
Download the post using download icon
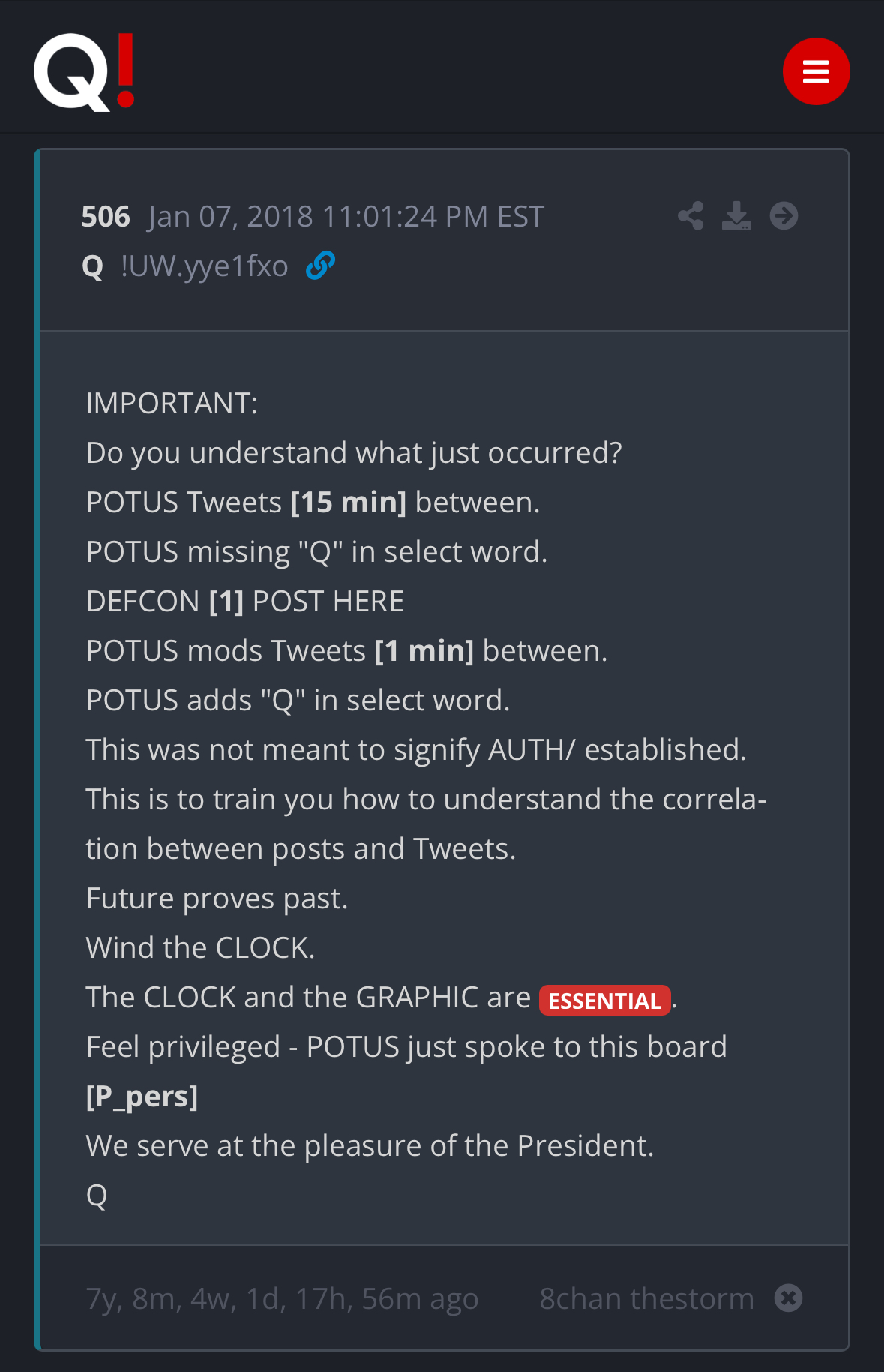[x=736, y=216]
